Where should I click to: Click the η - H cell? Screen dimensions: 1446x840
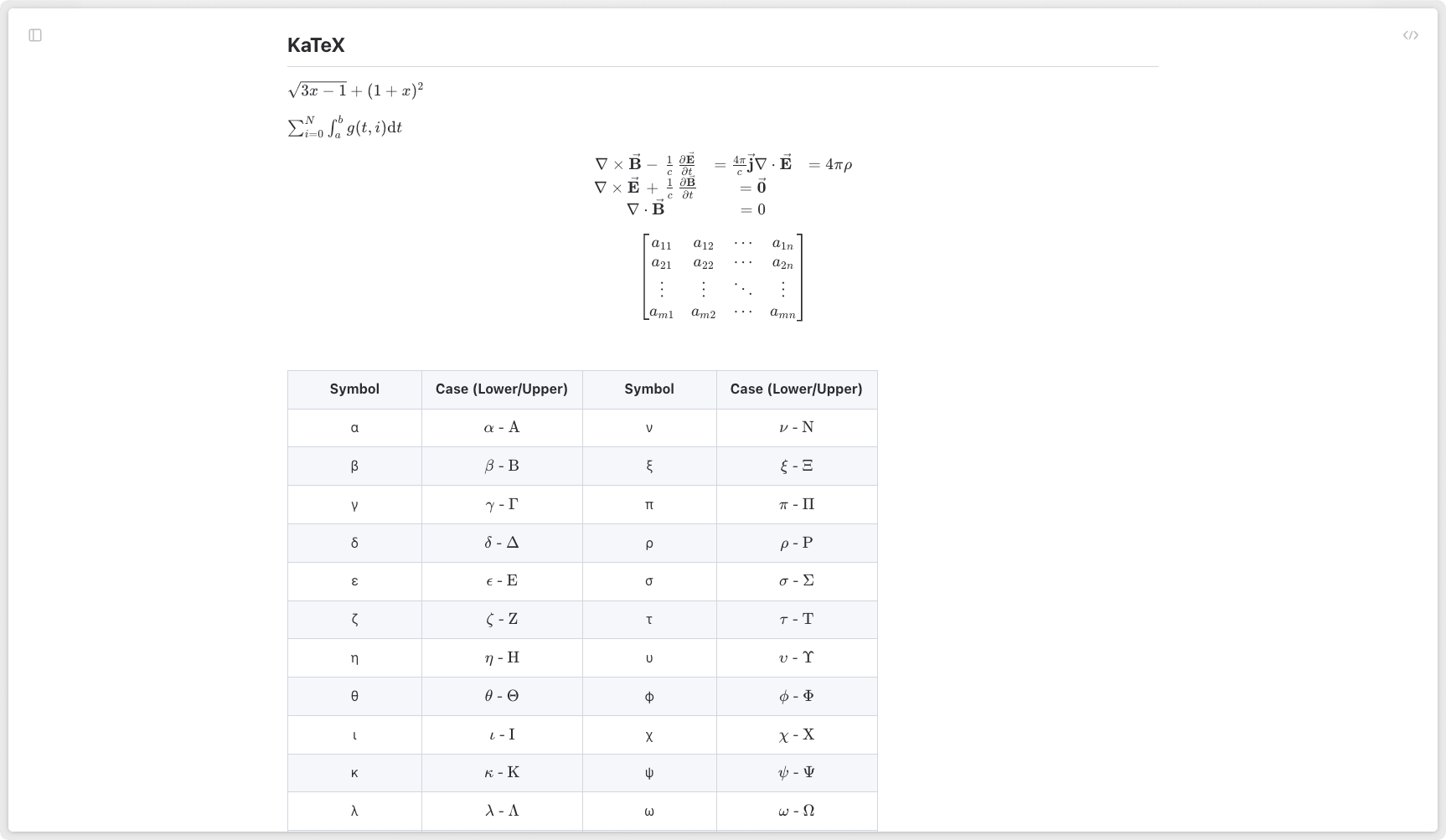point(502,658)
